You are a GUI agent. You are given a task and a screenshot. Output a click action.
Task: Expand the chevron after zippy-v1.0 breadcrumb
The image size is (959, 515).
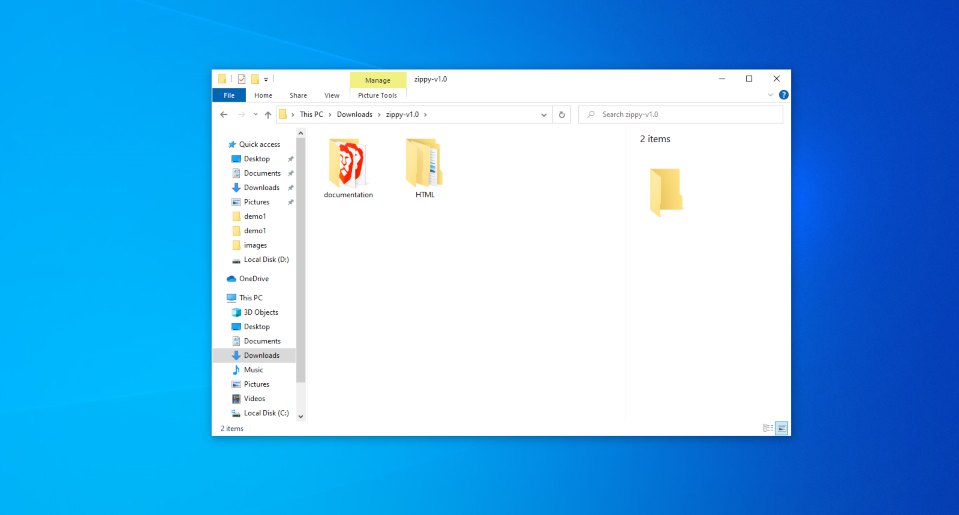(425, 114)
